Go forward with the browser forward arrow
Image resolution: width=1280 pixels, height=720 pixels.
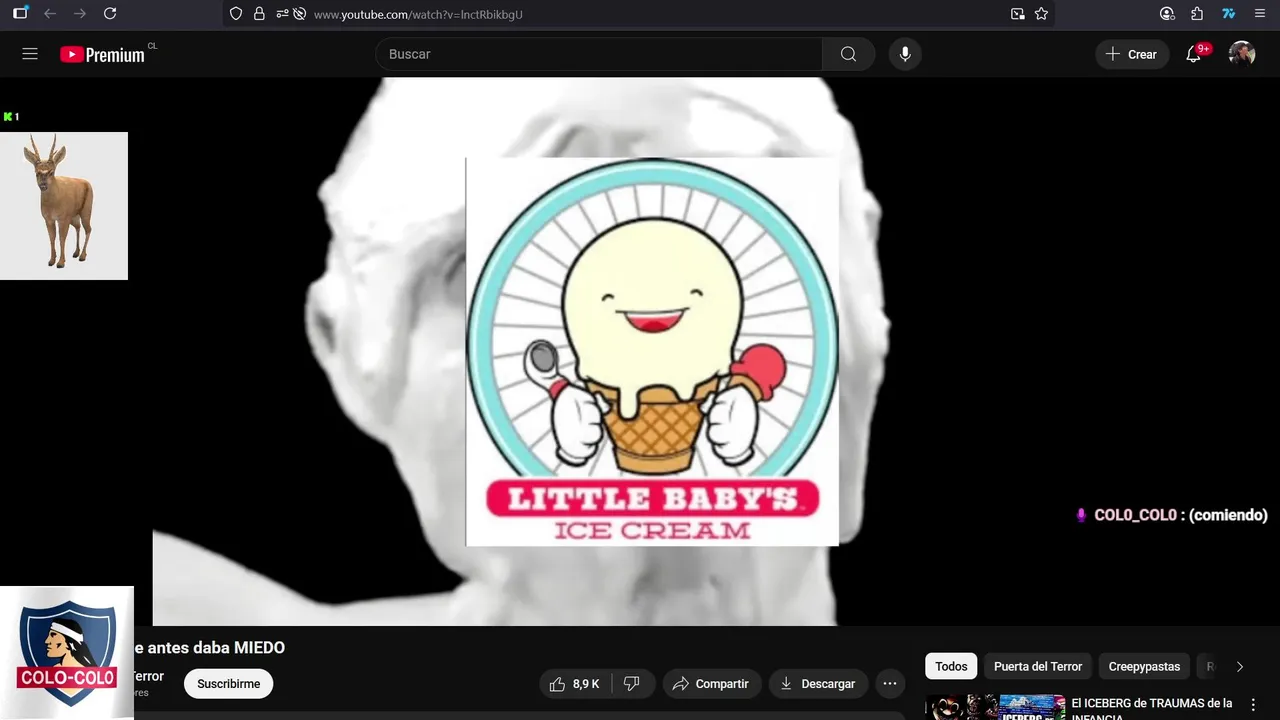(x=80, y=14)
